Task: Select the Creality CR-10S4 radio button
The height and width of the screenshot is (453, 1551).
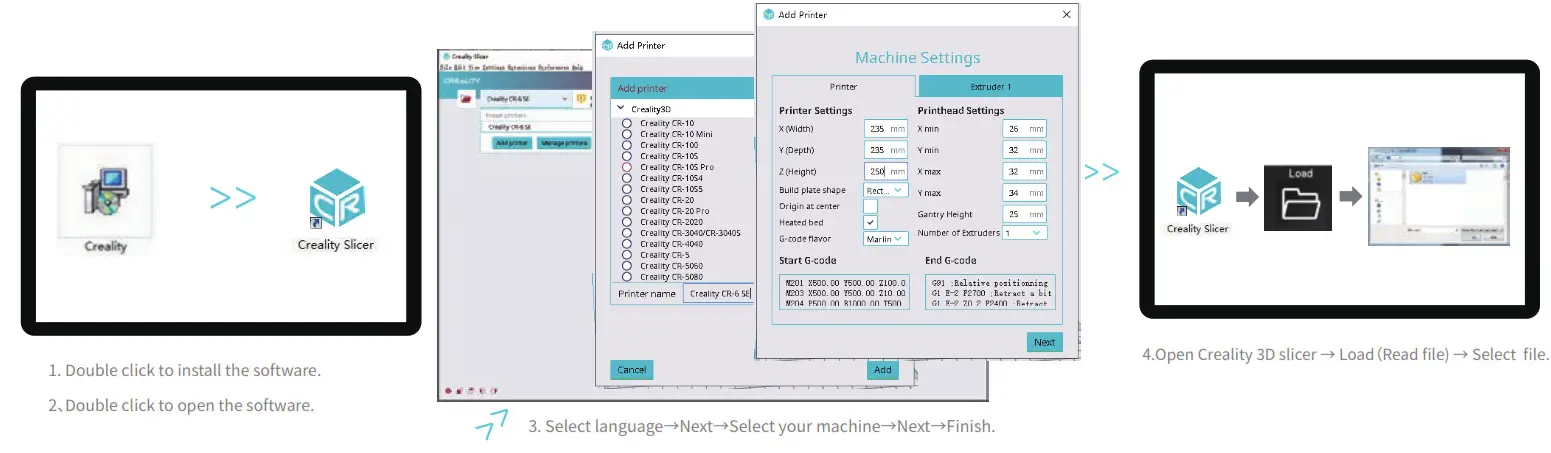Action: [627, 178]
